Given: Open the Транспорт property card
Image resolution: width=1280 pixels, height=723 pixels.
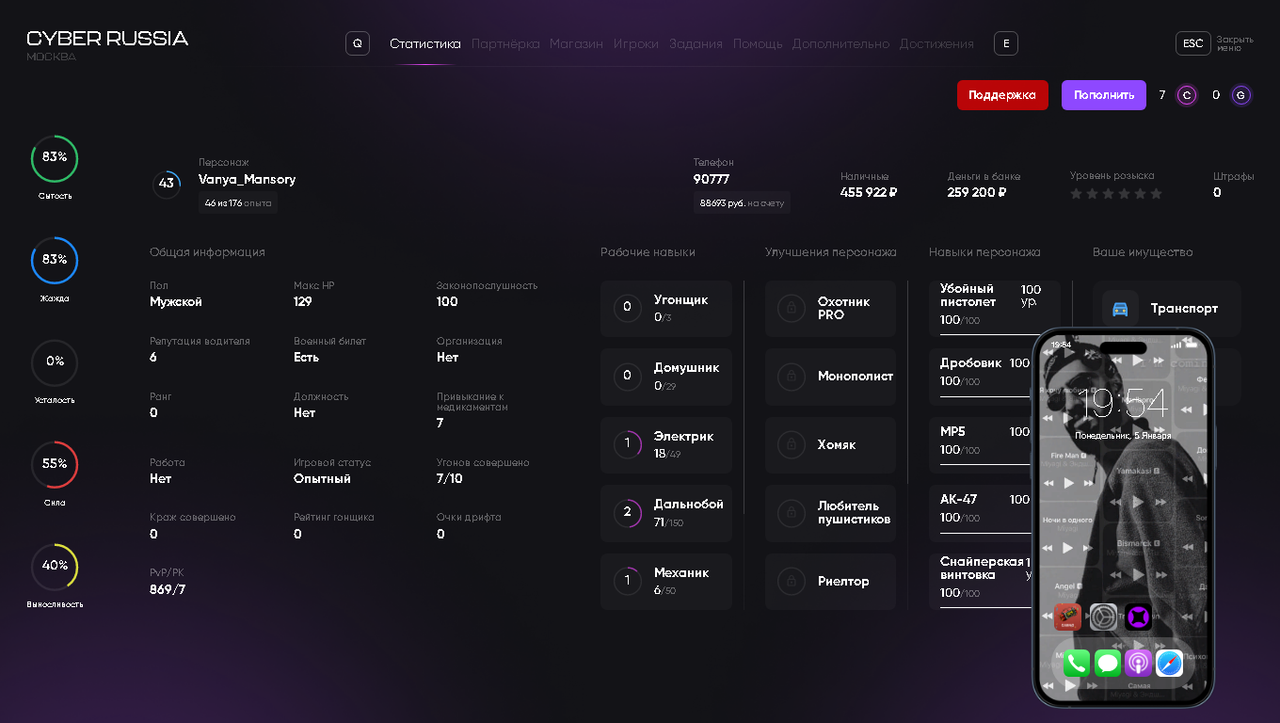Looking at the screenshot, I should coord(1166,309).
